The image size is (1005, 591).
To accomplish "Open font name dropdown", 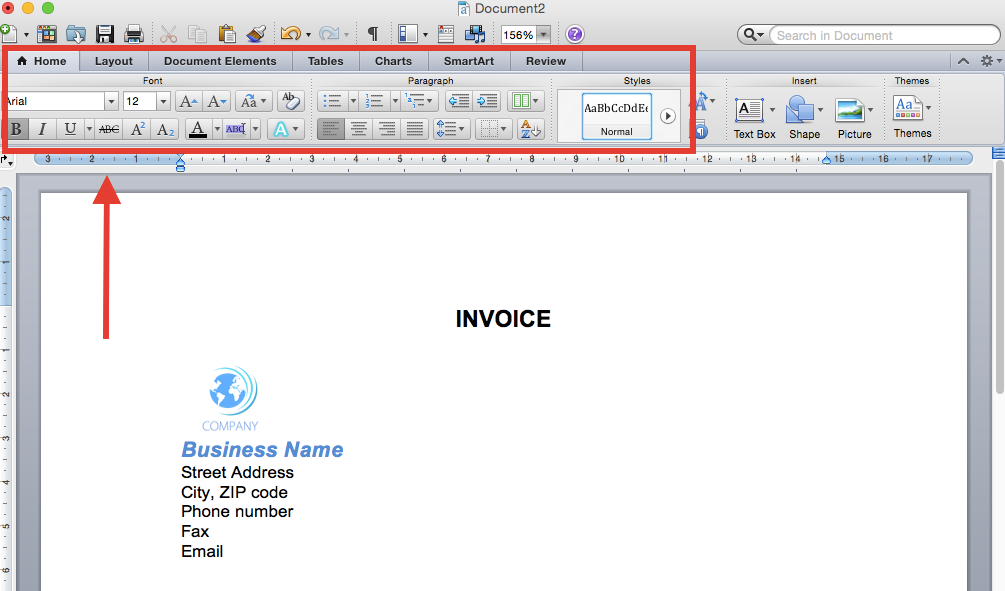I will pos(111,101).
